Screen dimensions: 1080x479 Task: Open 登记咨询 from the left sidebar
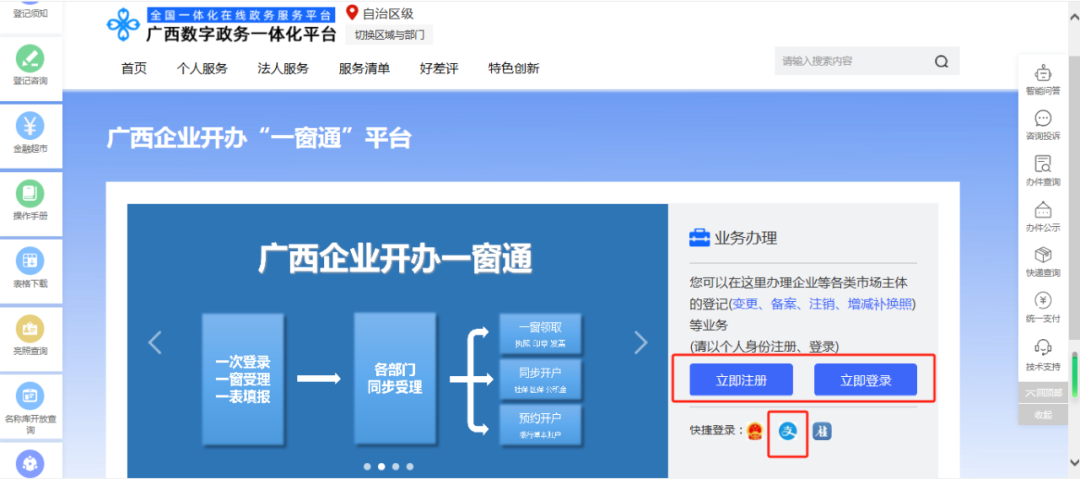point(30,62)
